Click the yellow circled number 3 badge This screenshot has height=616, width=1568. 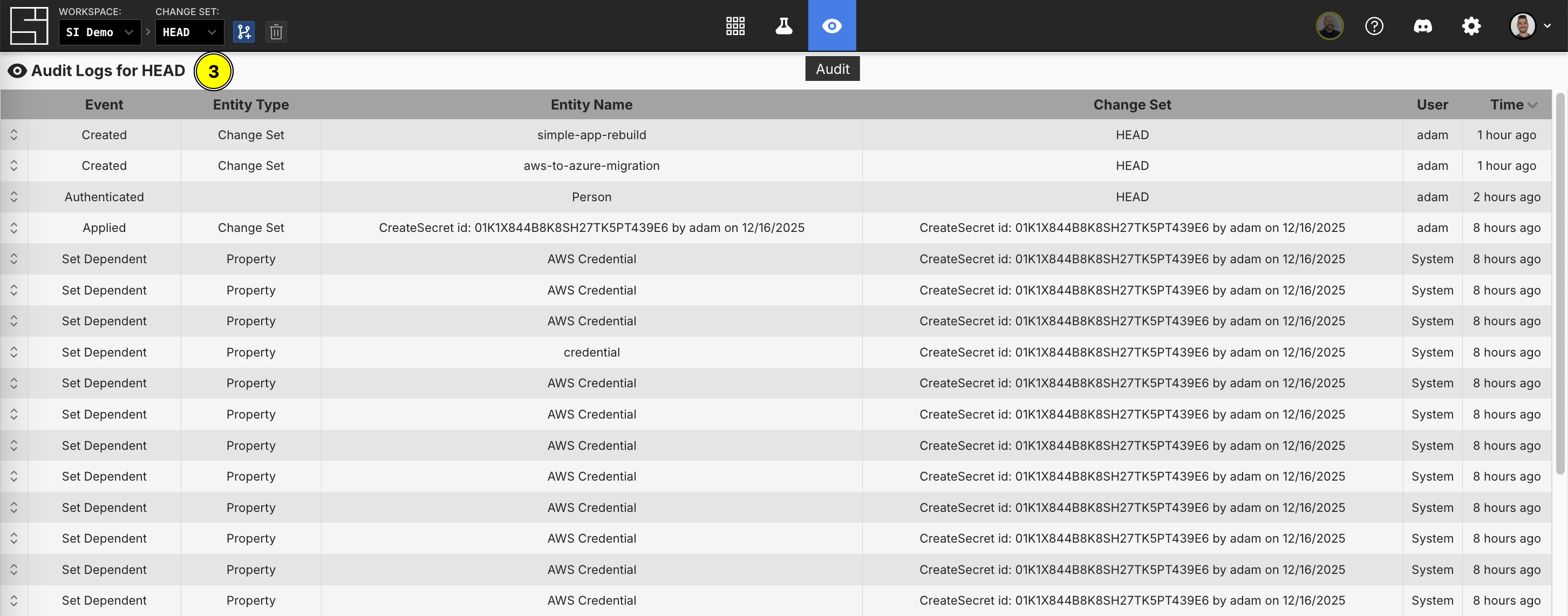pos(214,71)
